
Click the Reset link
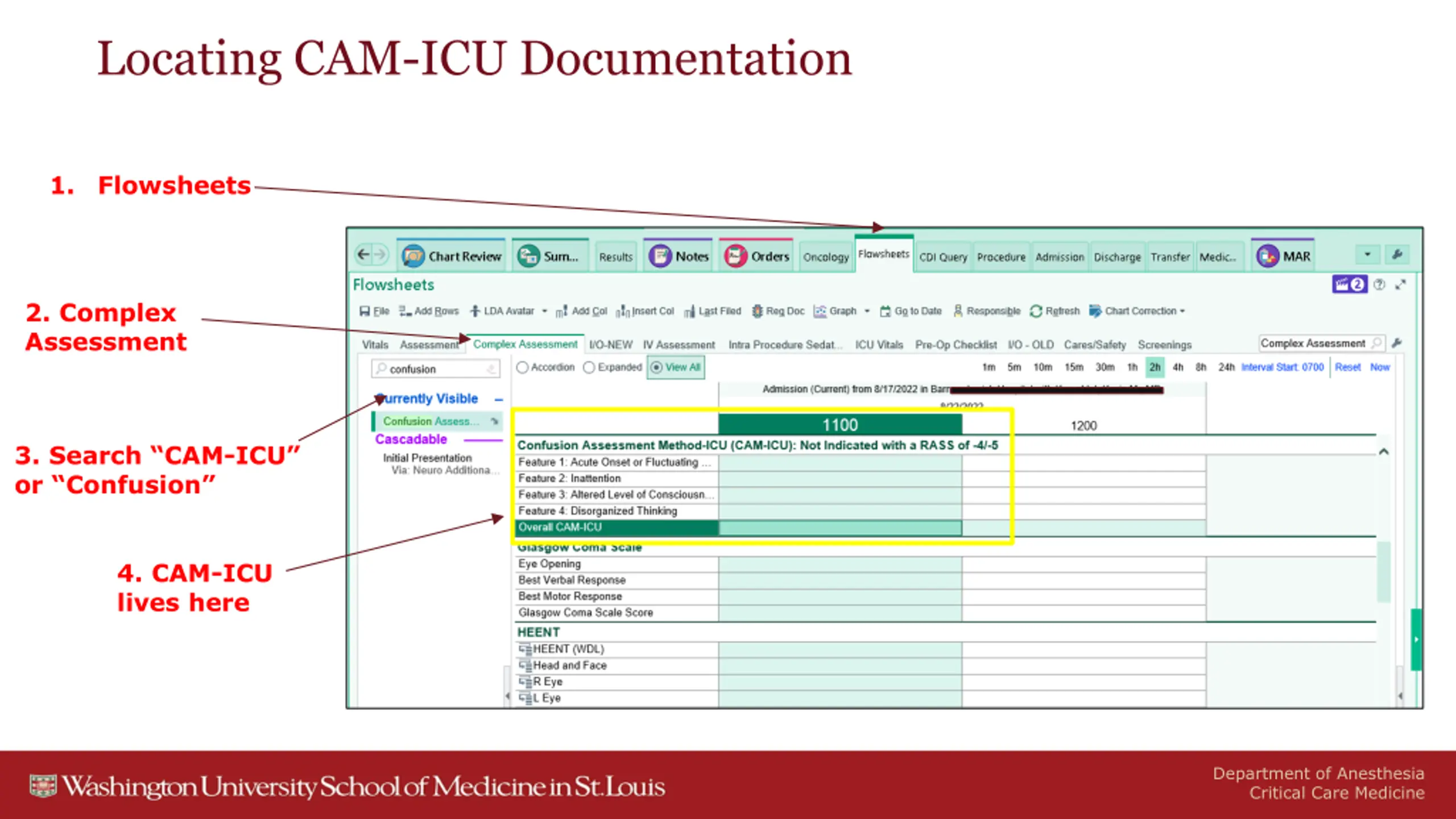[1348, 367]
